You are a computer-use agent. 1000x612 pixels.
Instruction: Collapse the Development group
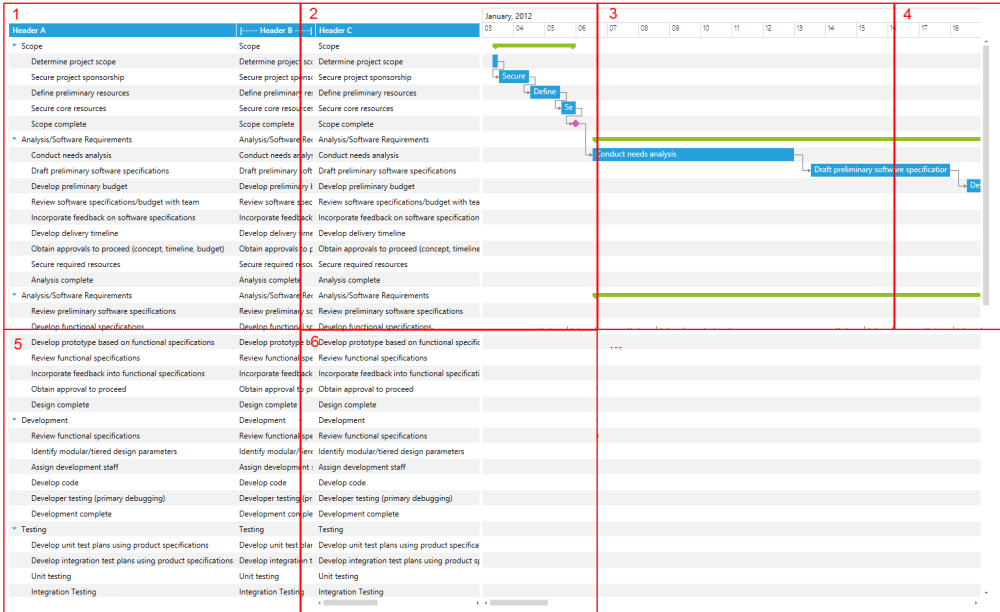tap(13, 420)
